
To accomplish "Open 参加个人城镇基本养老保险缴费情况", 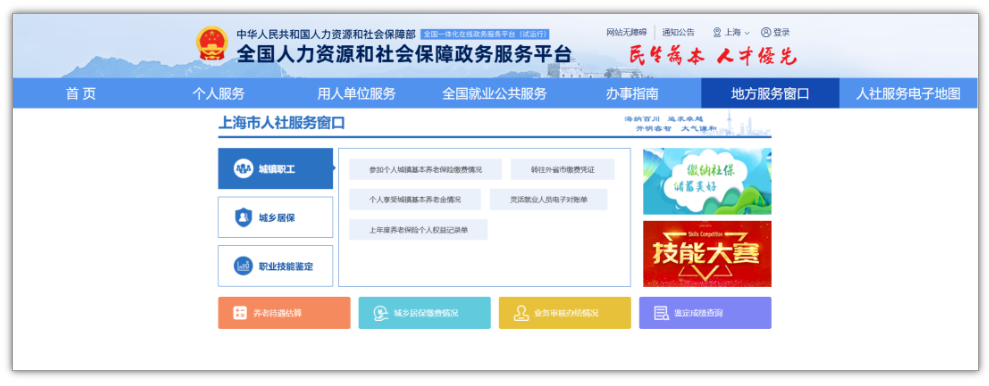I will coord(426,169).
